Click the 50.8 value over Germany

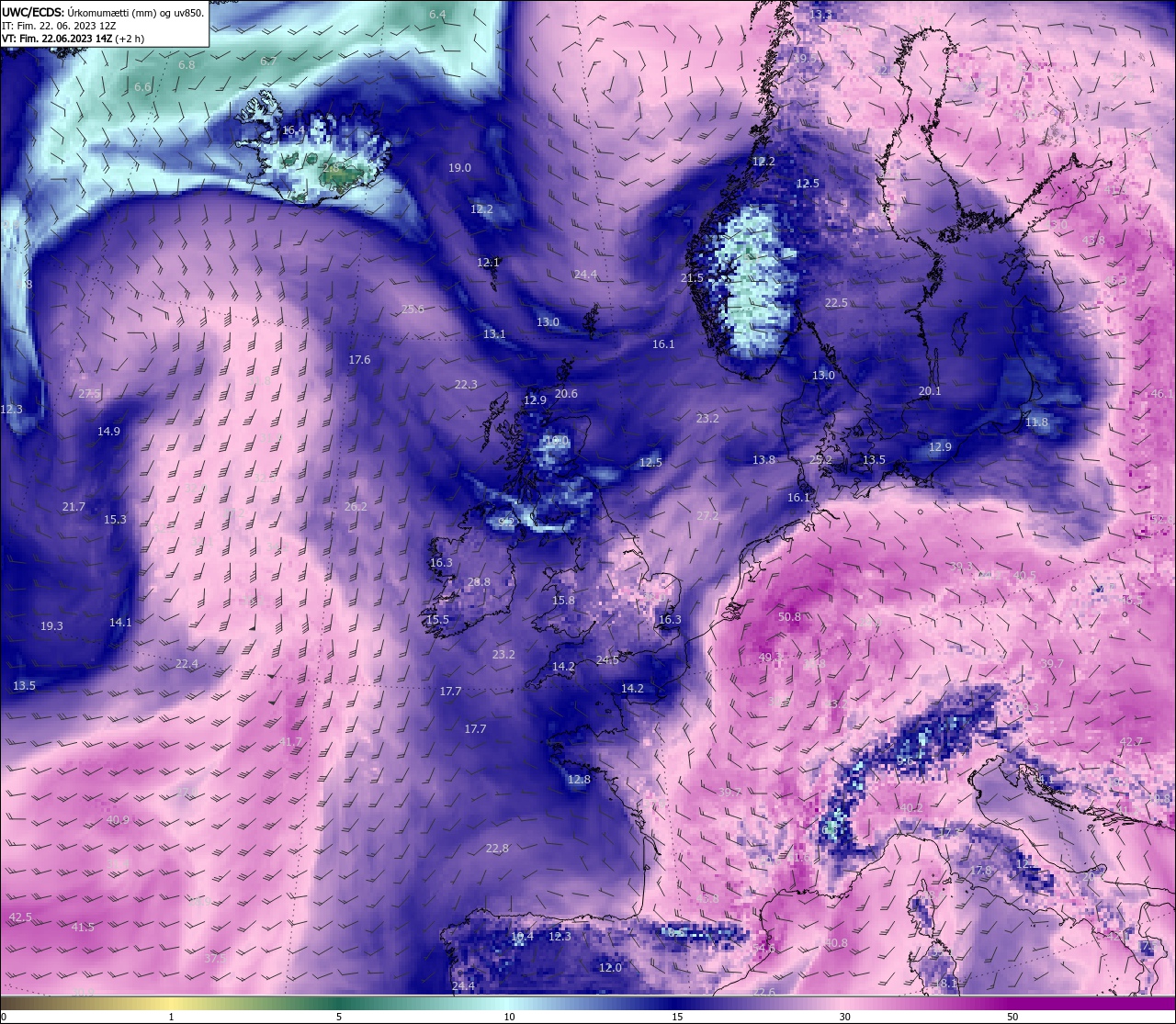coord(789,617)
